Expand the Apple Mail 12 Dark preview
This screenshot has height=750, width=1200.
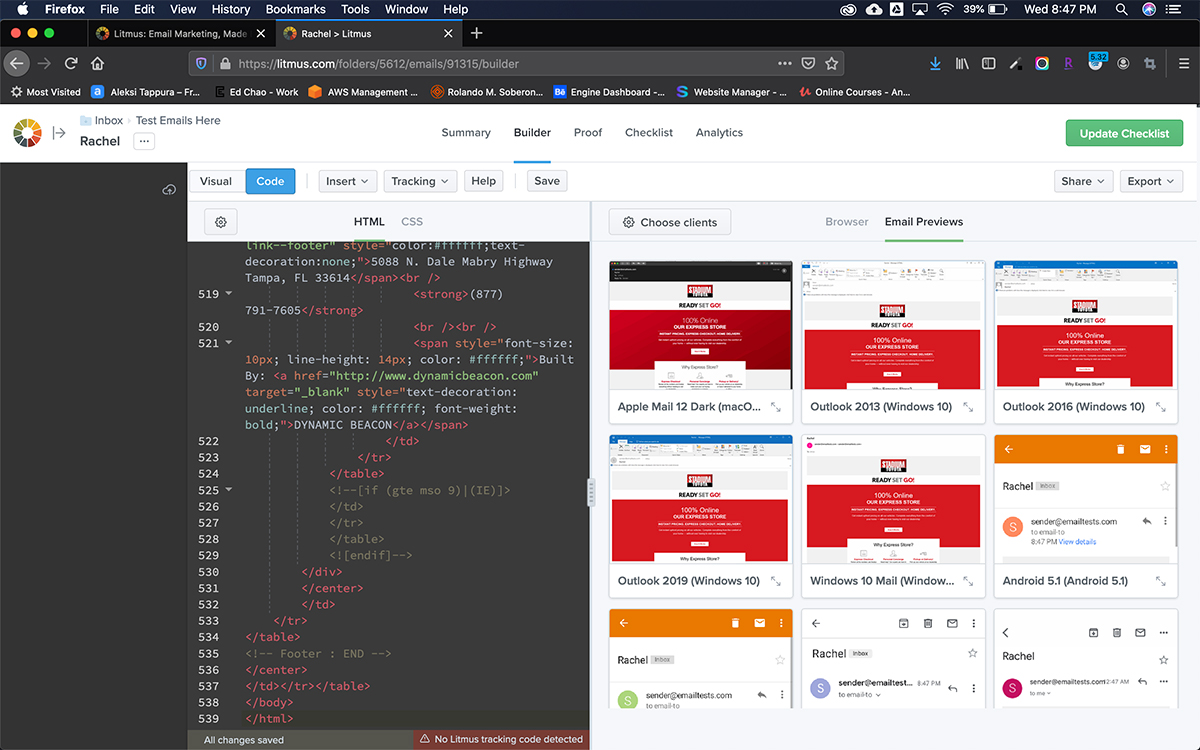(776, 407)
